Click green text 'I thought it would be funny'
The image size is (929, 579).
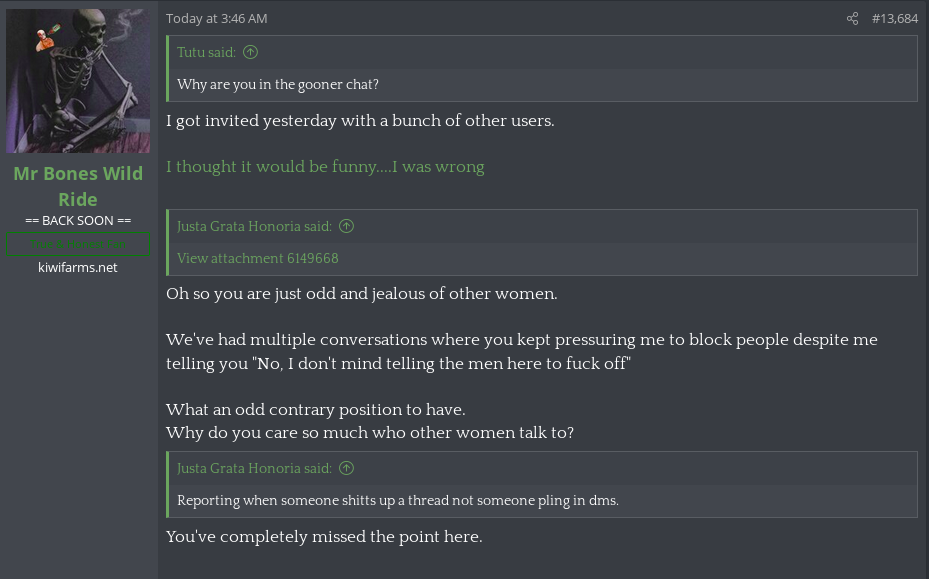[325, 167]
